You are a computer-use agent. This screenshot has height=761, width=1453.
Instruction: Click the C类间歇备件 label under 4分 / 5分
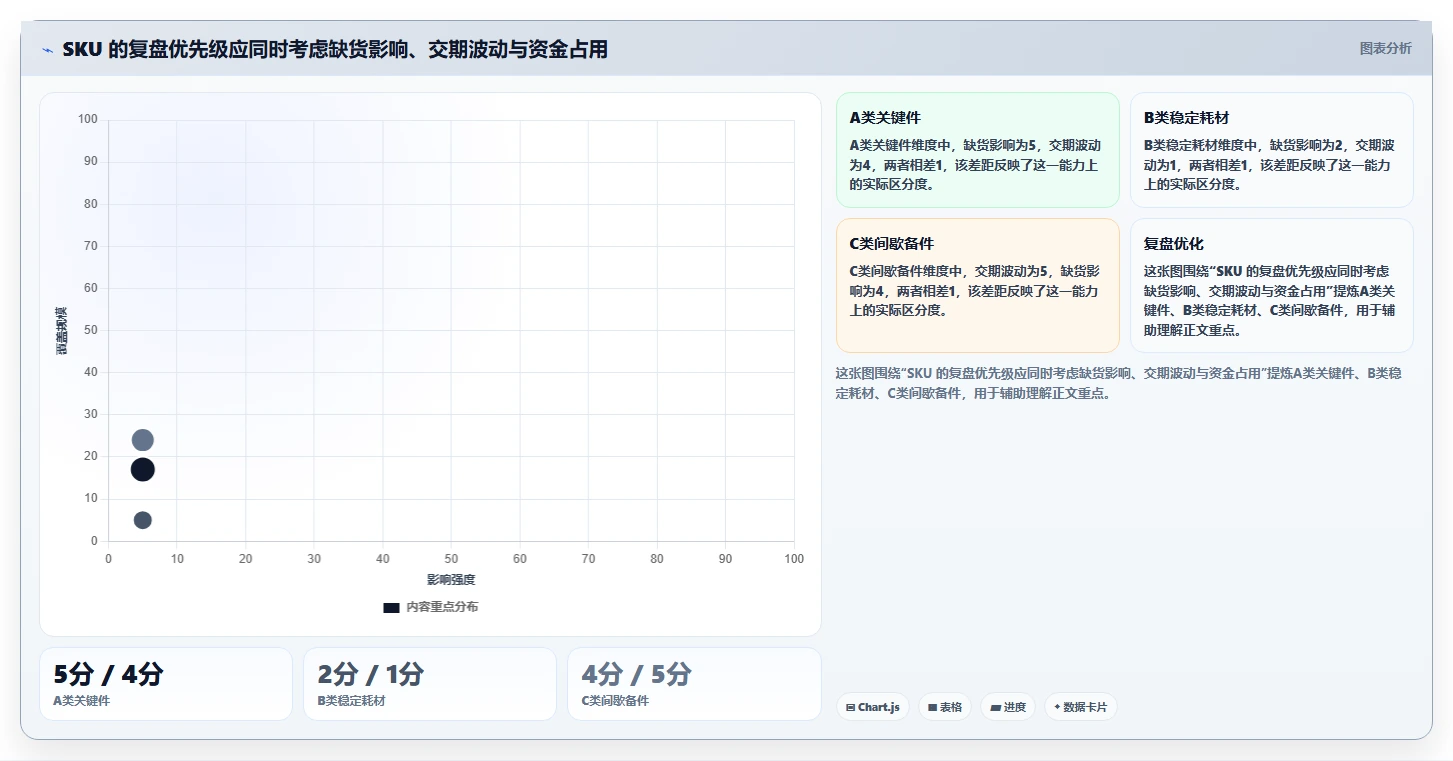click(615, 701)
